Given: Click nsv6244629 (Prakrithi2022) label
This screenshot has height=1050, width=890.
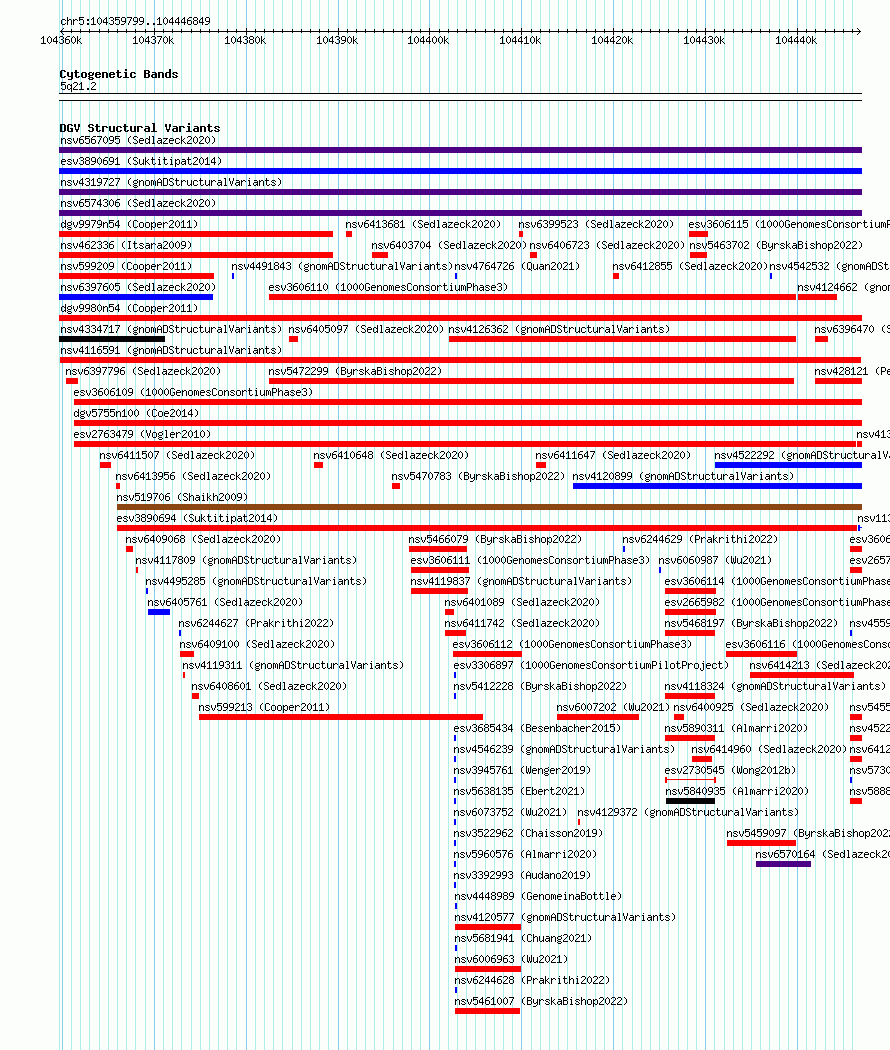Looking at the screenshot, I should (x=700, y=539).
